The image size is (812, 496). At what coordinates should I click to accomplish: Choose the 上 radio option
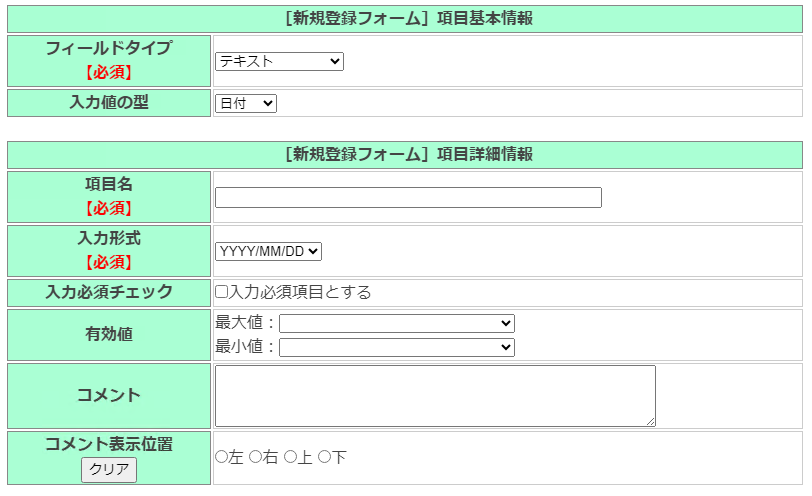tap(290, 457)
